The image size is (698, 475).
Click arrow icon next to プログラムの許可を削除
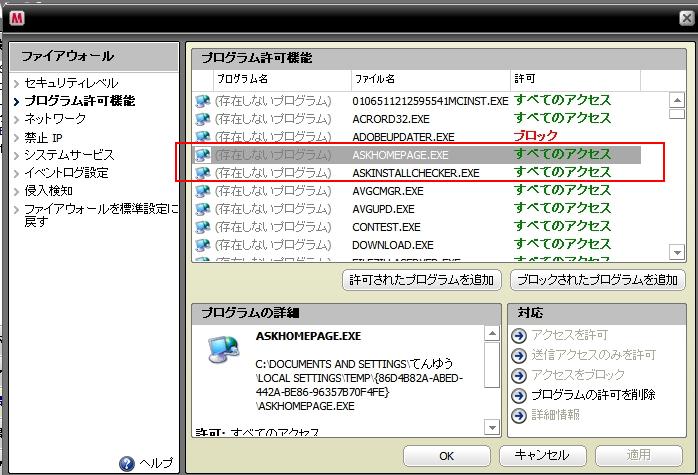pyautogui.click(x=519, y=395)
